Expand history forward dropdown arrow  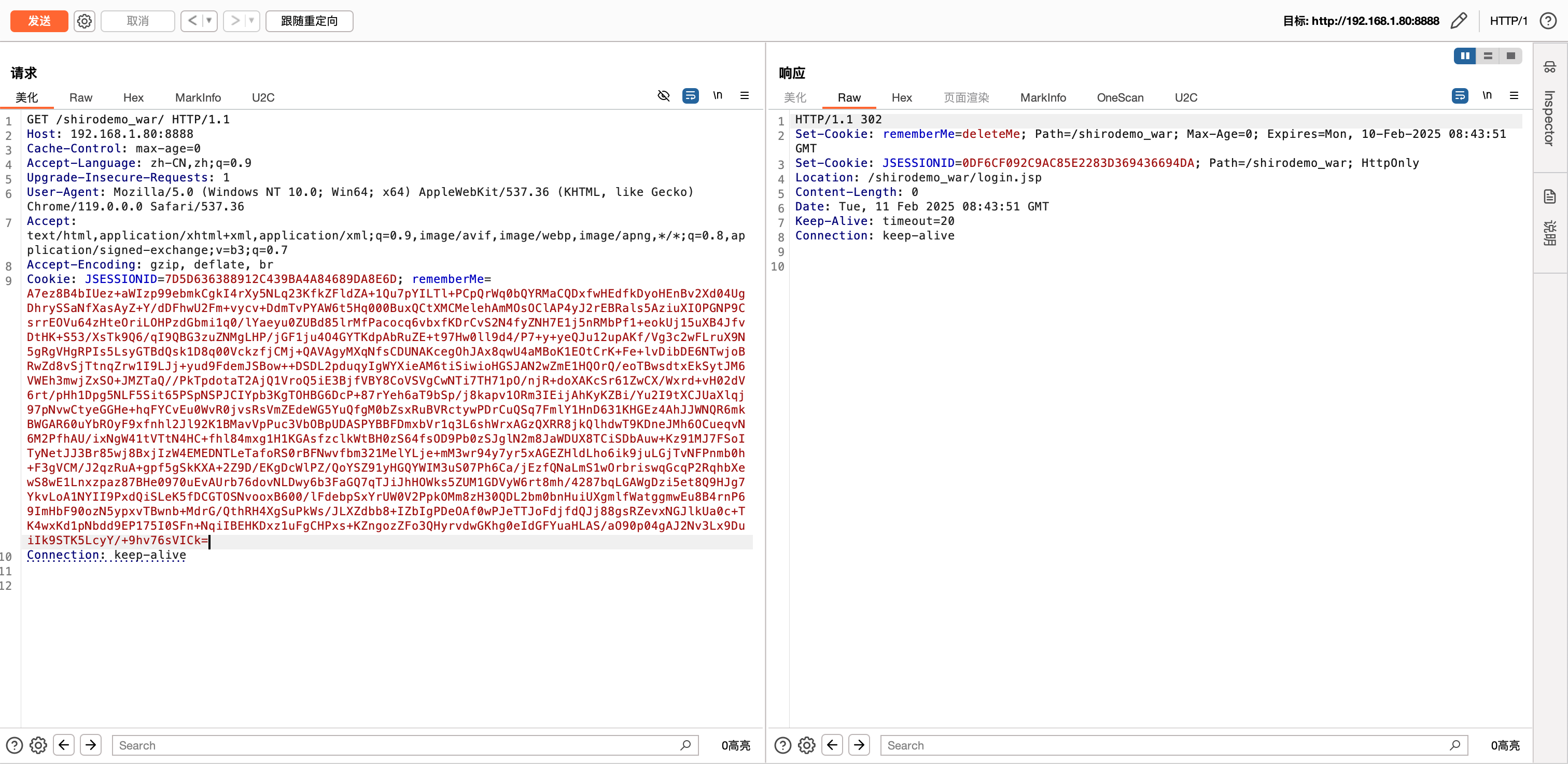[x=251, y=21]
